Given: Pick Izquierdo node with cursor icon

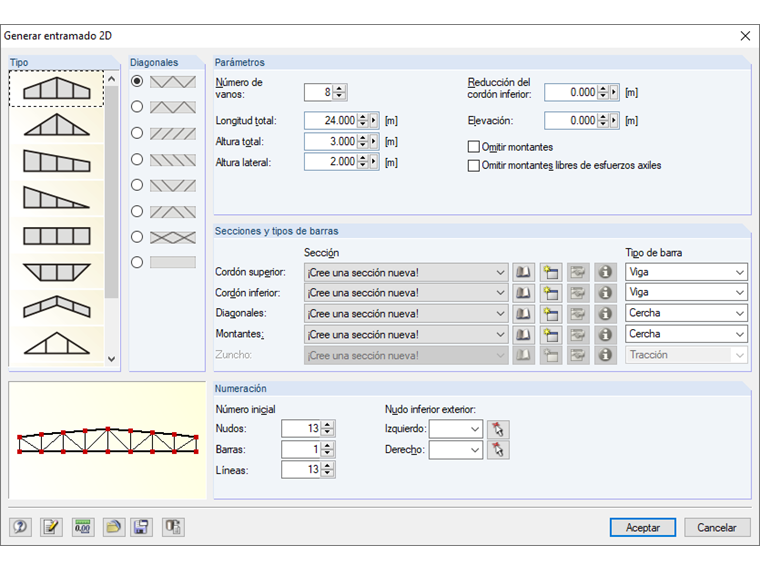Looking at the screenshot, I should coord(498,429).
